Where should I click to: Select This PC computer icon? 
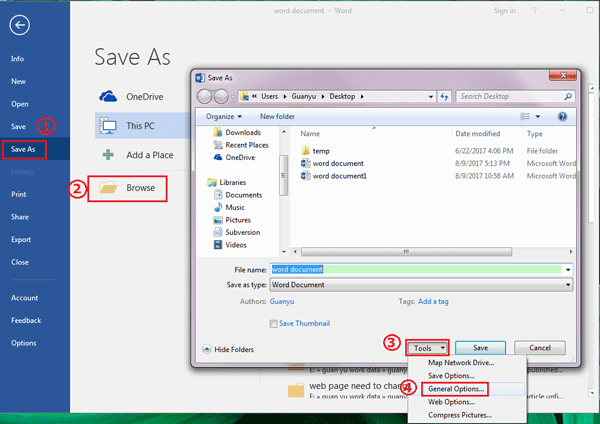pos(108,126)
